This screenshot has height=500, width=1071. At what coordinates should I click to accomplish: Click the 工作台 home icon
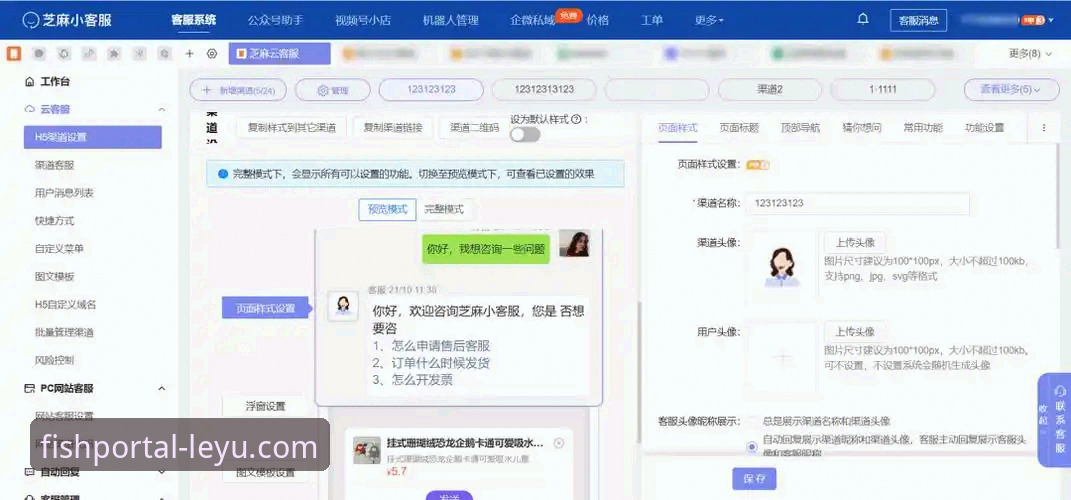29,82
